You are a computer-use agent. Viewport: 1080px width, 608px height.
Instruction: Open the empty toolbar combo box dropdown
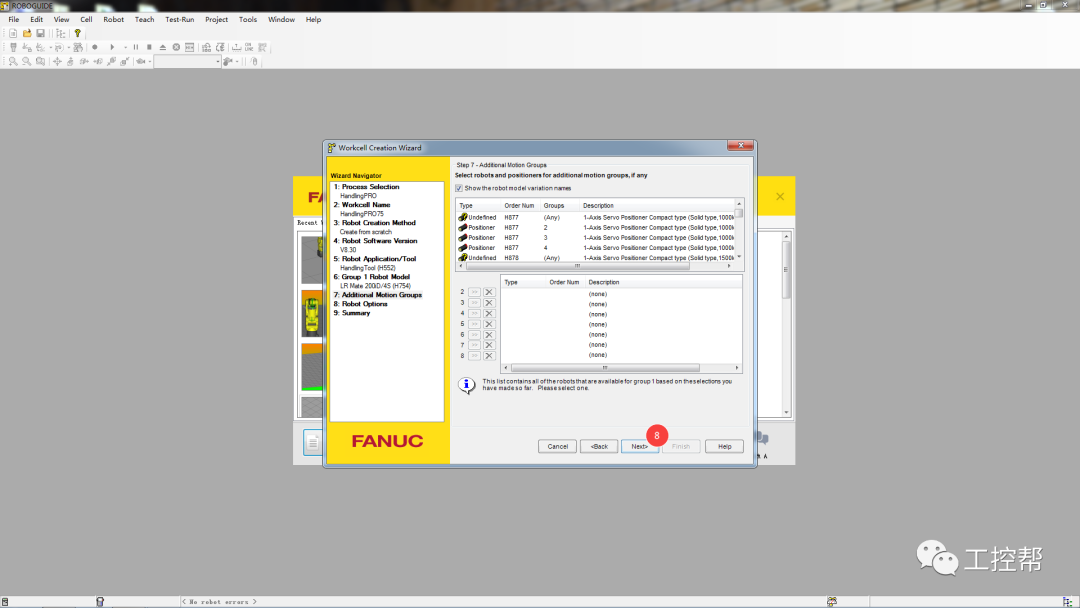click(x=218, y=61)
